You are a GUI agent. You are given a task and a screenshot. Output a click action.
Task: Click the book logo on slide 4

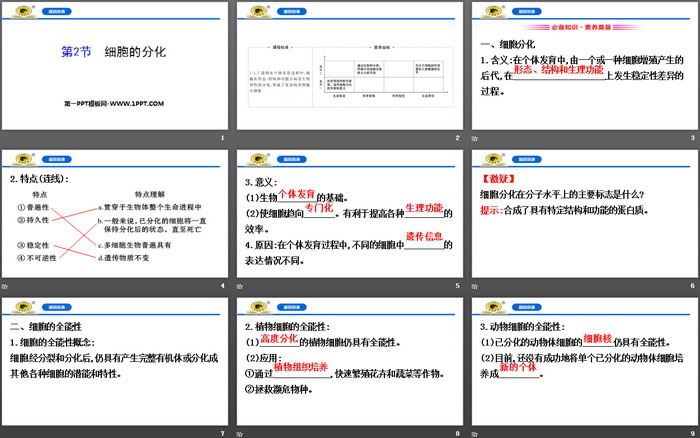pyautogui.click(x=24, y=159)
